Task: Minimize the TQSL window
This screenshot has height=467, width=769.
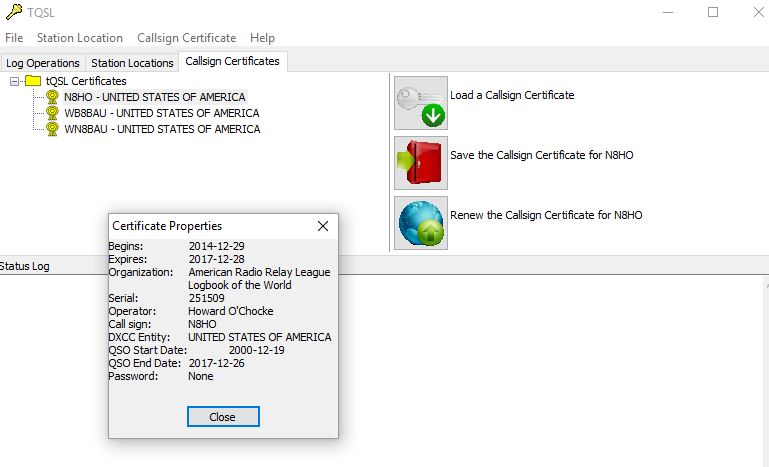Action: coord(668,12)
